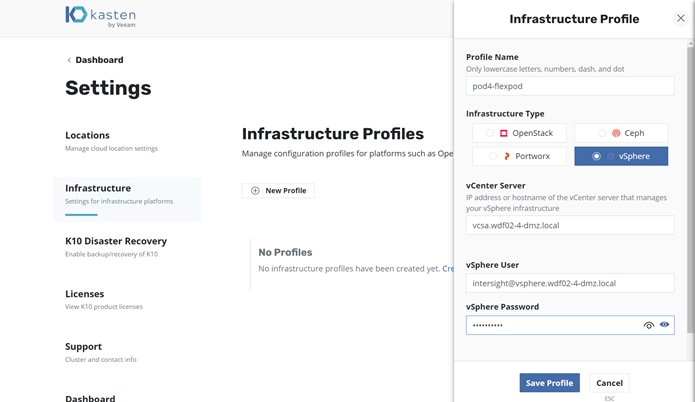Click the New Profile button
Viewport: 695px width, 402px height.
(278, 191)
